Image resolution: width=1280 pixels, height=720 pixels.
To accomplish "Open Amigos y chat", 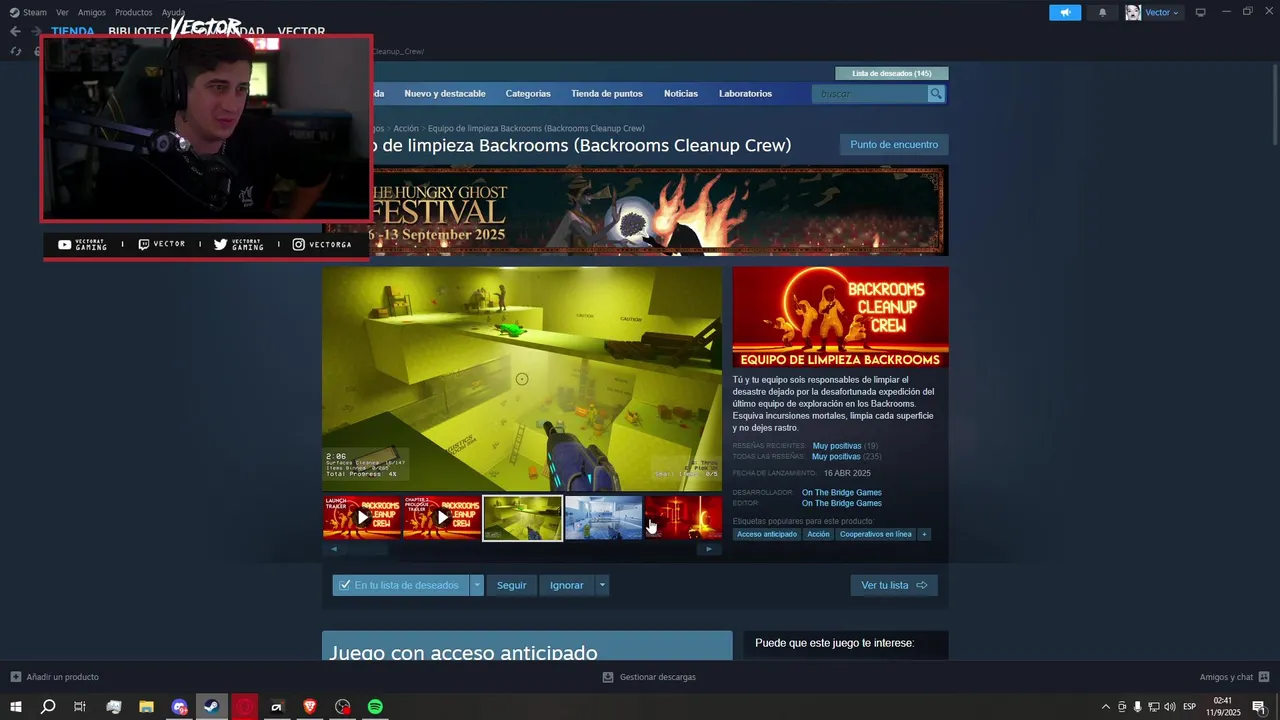I will [1234, 677].
